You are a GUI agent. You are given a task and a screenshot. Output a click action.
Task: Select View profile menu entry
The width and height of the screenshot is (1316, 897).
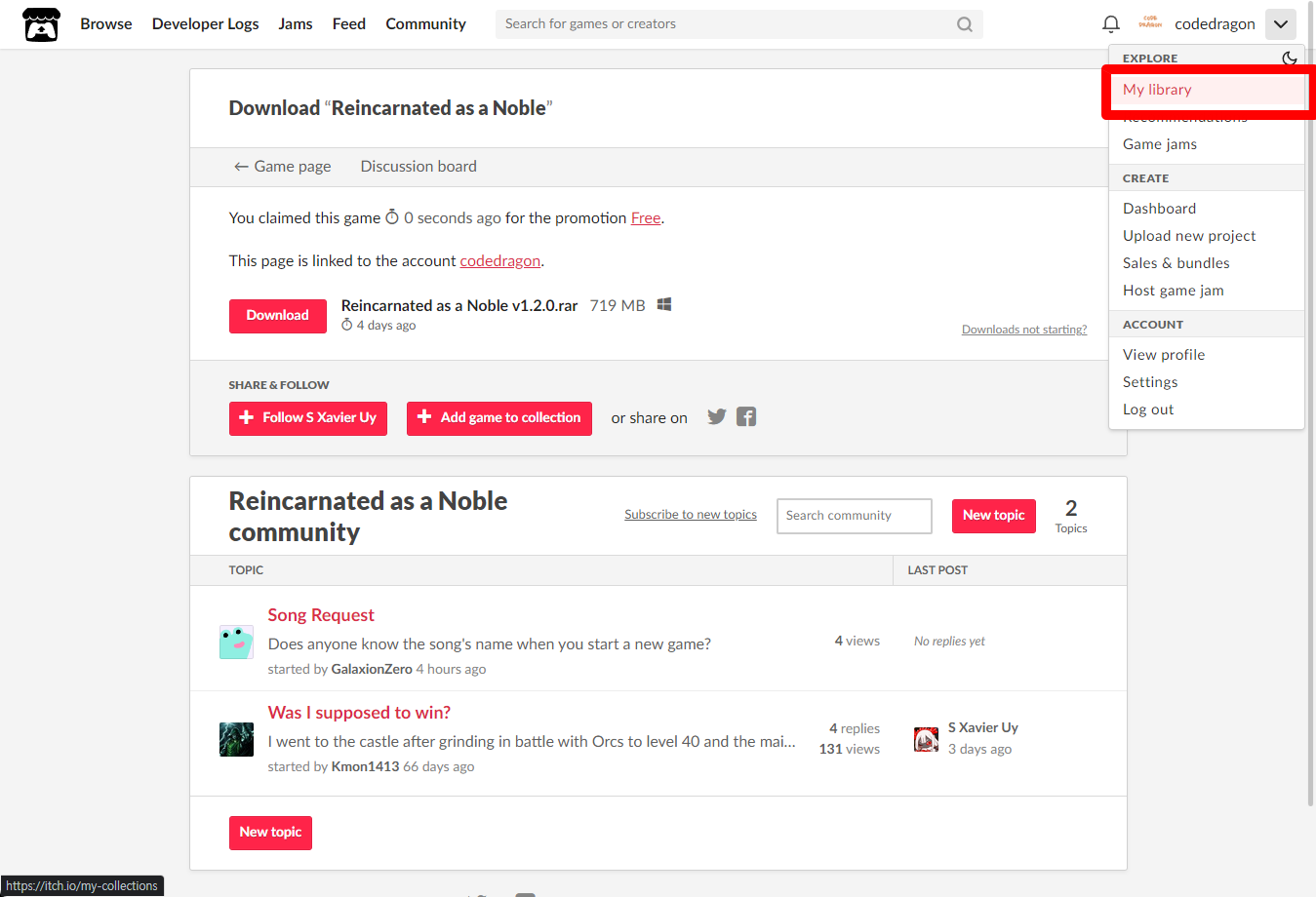click(x=1207, y=355)
